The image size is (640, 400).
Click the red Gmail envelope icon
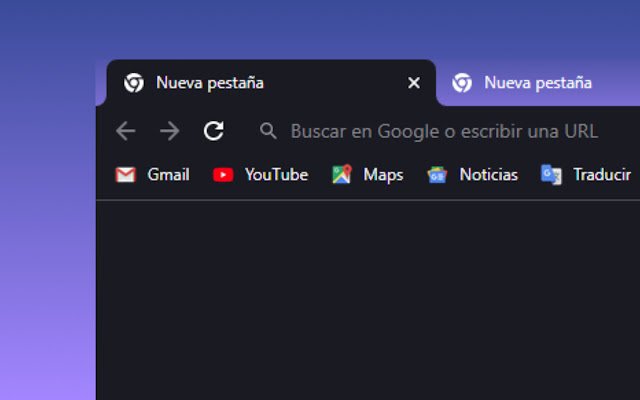pos(125,175)
